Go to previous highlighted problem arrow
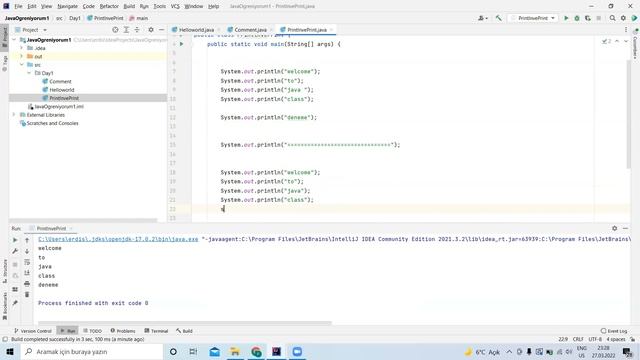640x360 pixels. coord(617,41)
